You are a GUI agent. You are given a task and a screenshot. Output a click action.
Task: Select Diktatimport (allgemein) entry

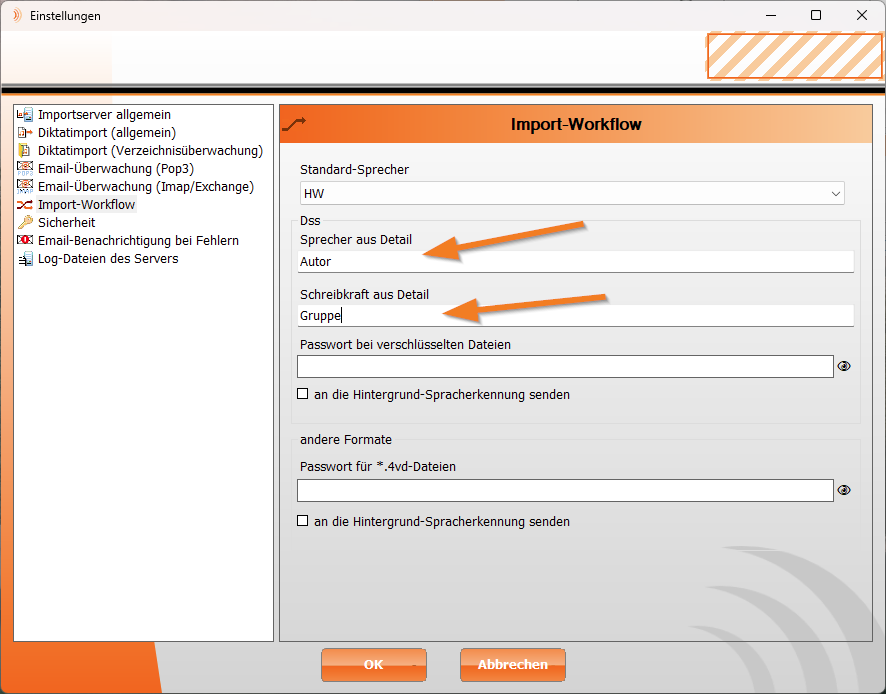click(x=107, y=133)
